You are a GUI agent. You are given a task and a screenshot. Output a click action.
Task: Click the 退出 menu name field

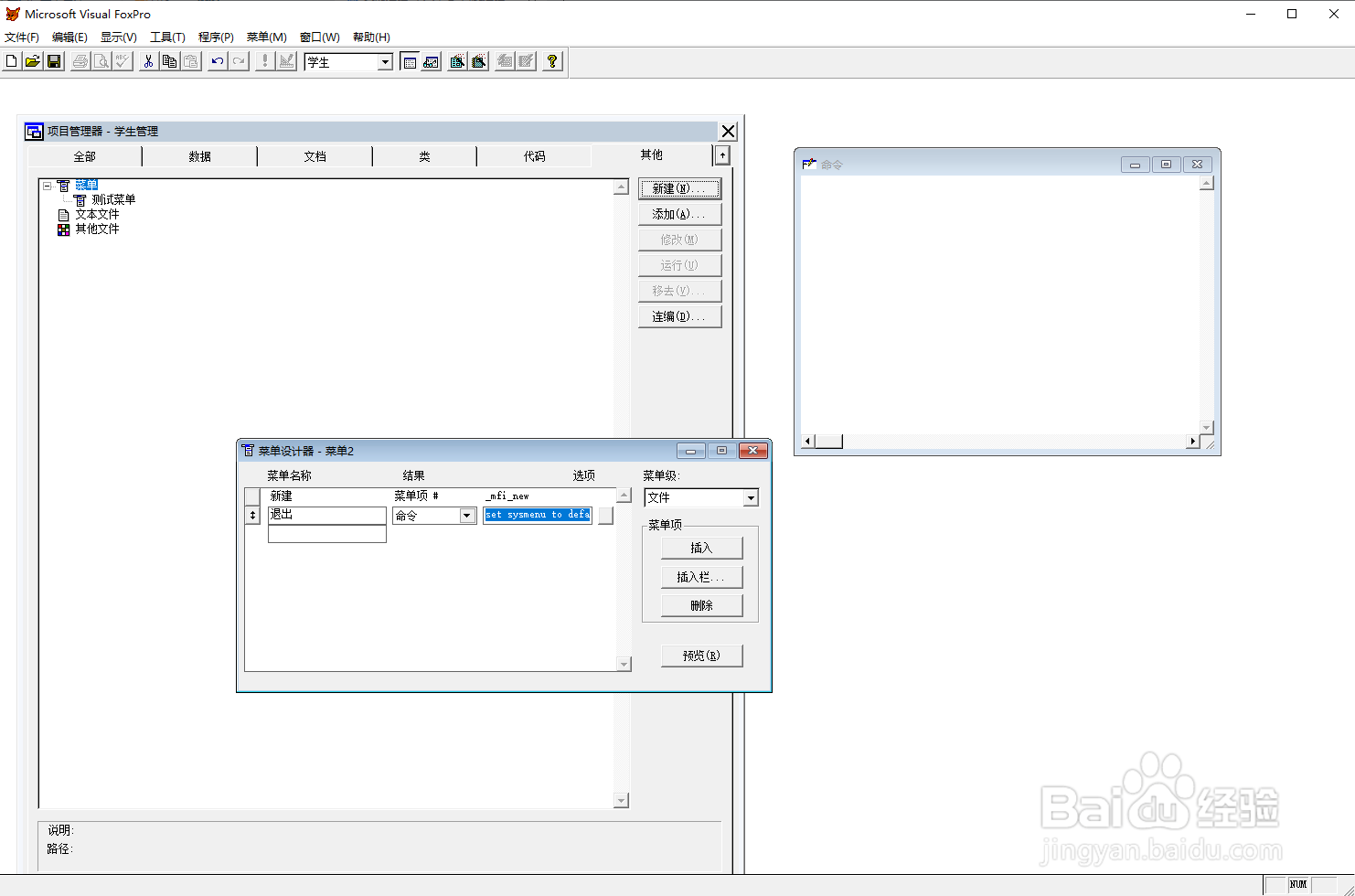coord(327,516)
